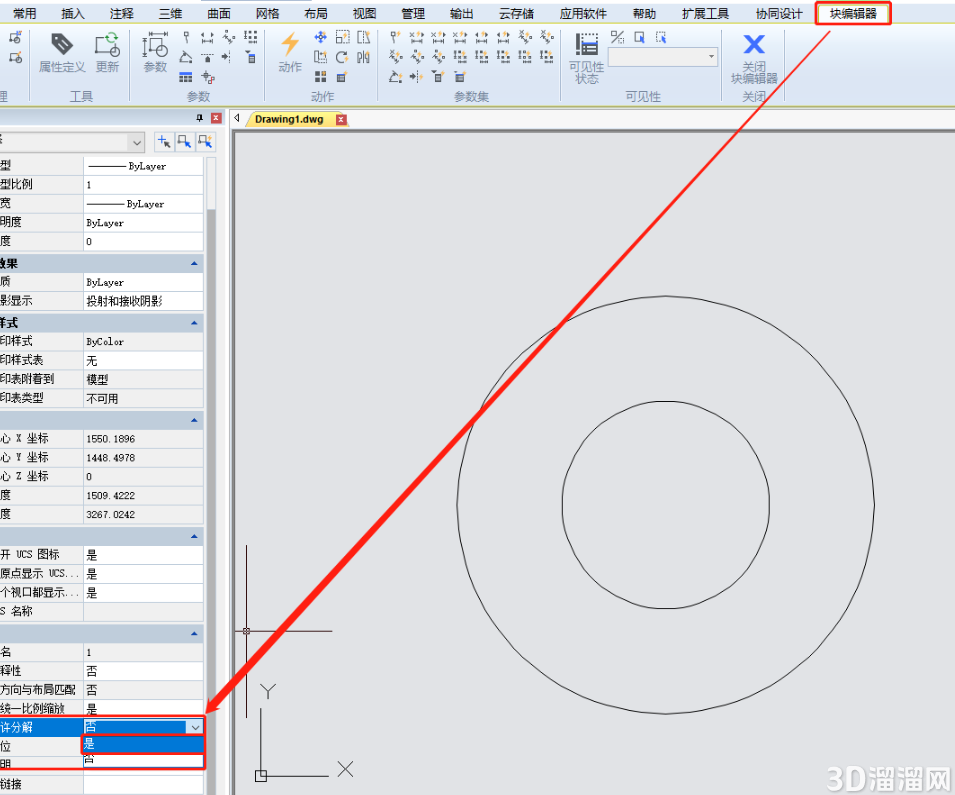Click the document tabs scroll-left arrow
Image resolution: width=955 pixels, height=795 pixels.
(x=237, y=119)
